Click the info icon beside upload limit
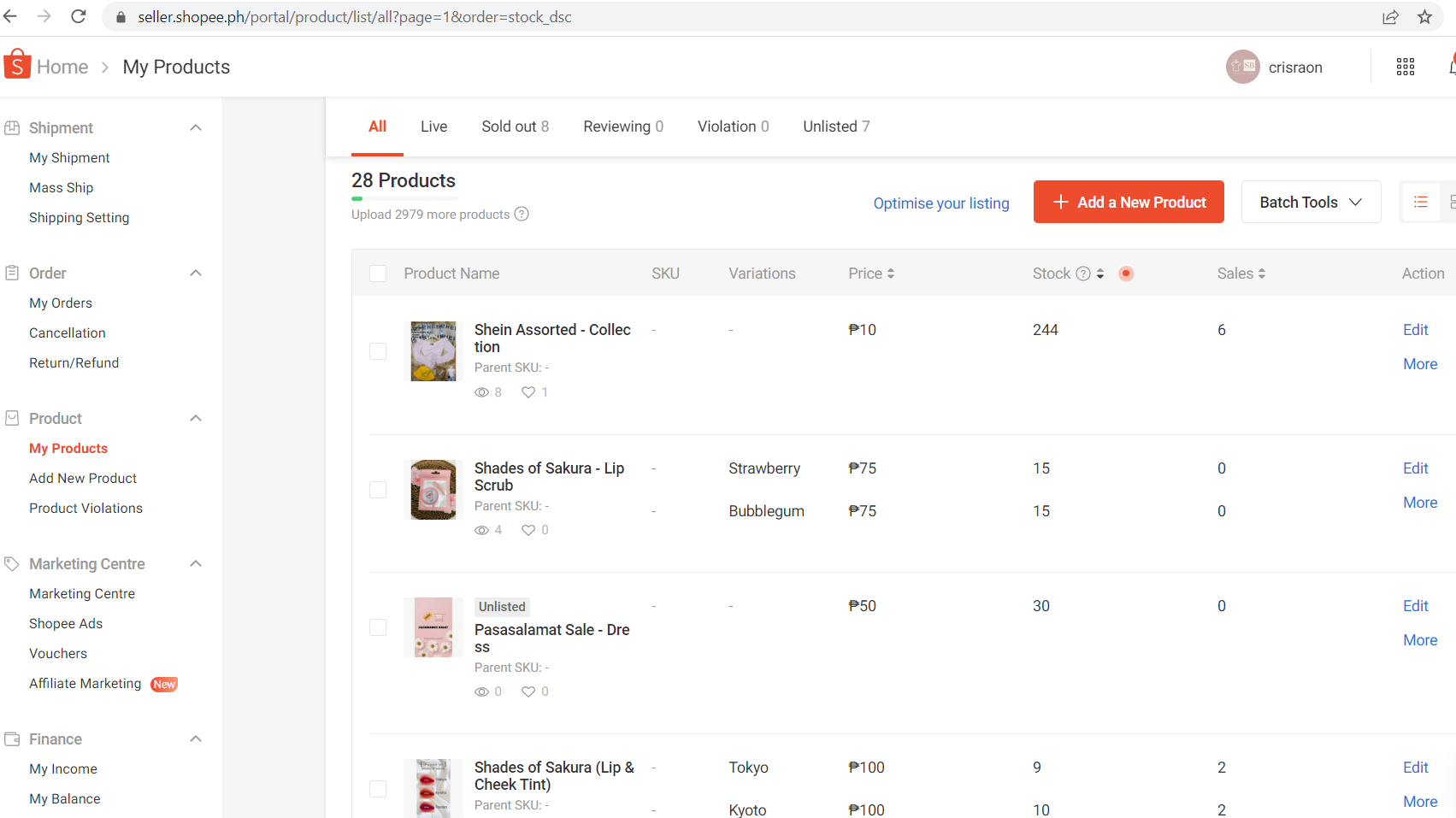 click(x=522, y=214)
